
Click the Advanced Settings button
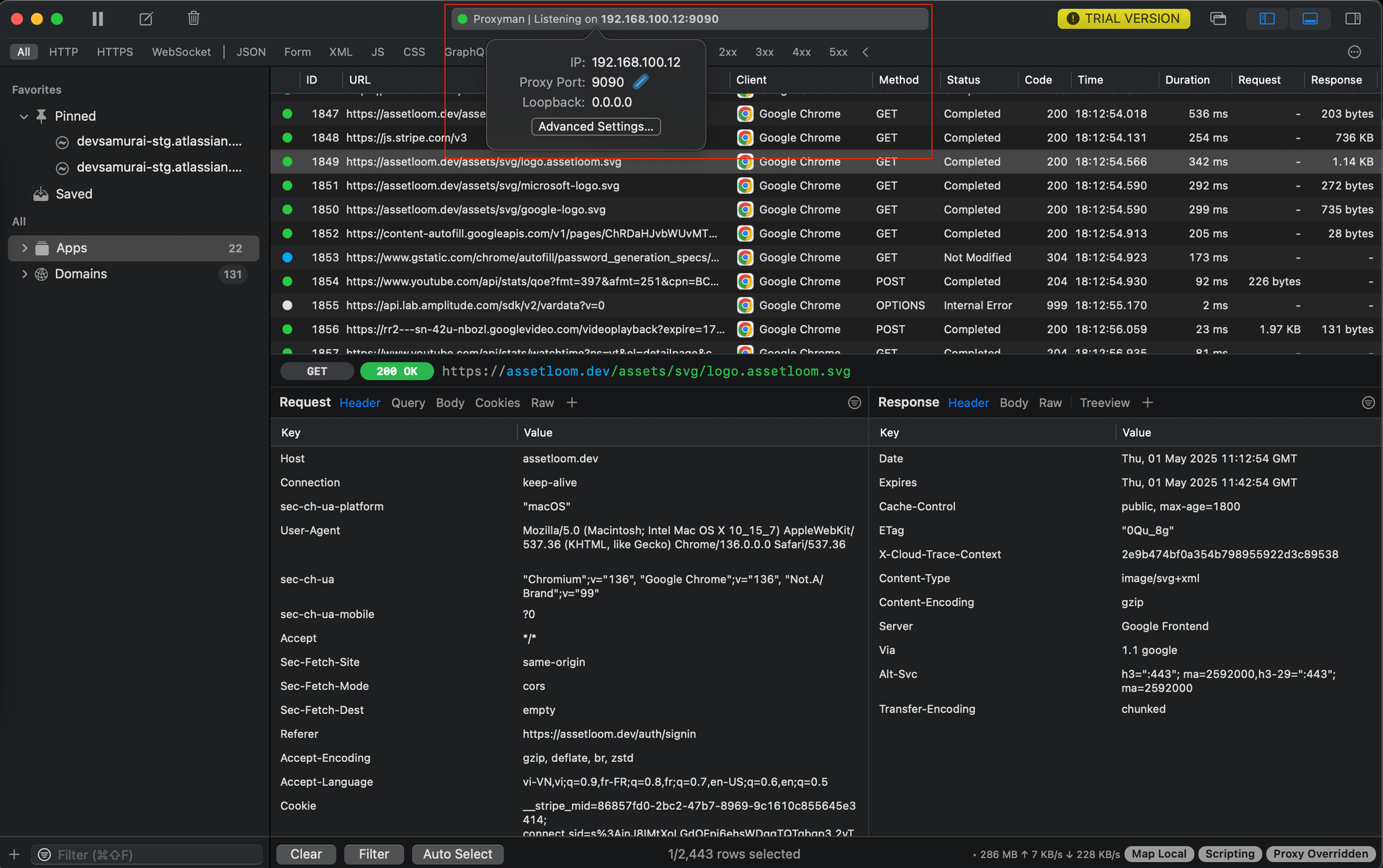pyautogui.click(x=596, y=126)
